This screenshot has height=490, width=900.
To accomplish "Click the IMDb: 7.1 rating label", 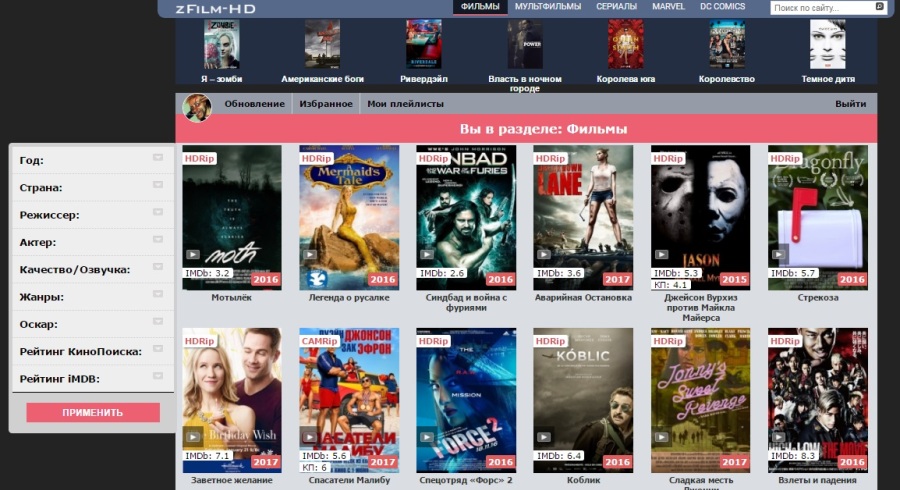I will (x=207, y=456).
